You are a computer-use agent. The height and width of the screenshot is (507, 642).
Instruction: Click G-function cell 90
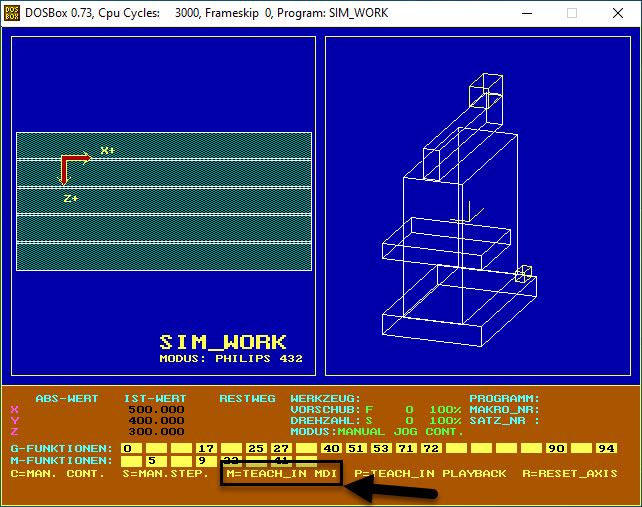(556, 448)
